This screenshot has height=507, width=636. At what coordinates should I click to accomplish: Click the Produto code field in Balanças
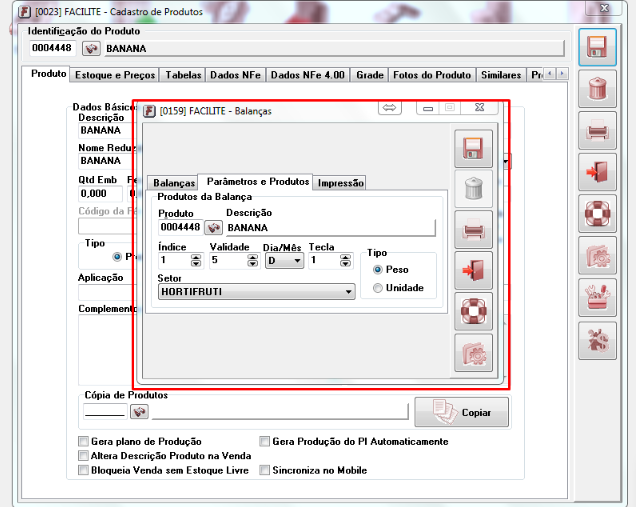coord(180,227)
